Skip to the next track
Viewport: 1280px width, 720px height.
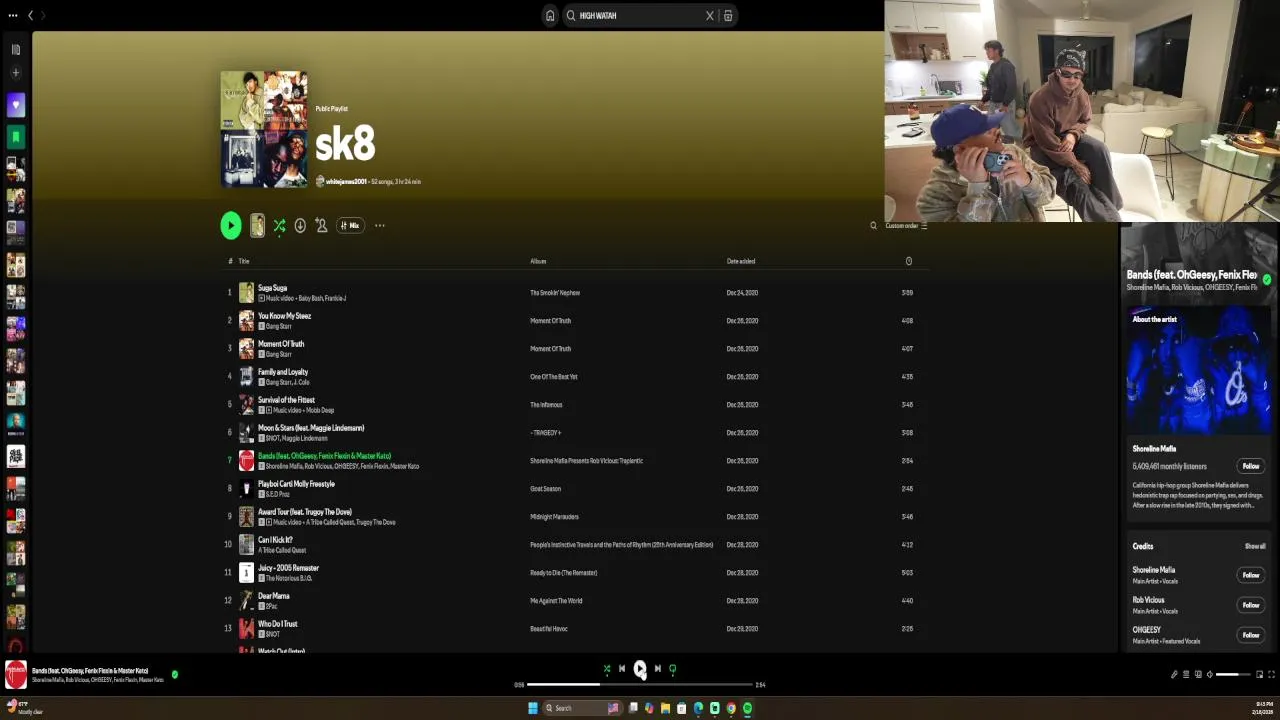(x=657, y=669)
